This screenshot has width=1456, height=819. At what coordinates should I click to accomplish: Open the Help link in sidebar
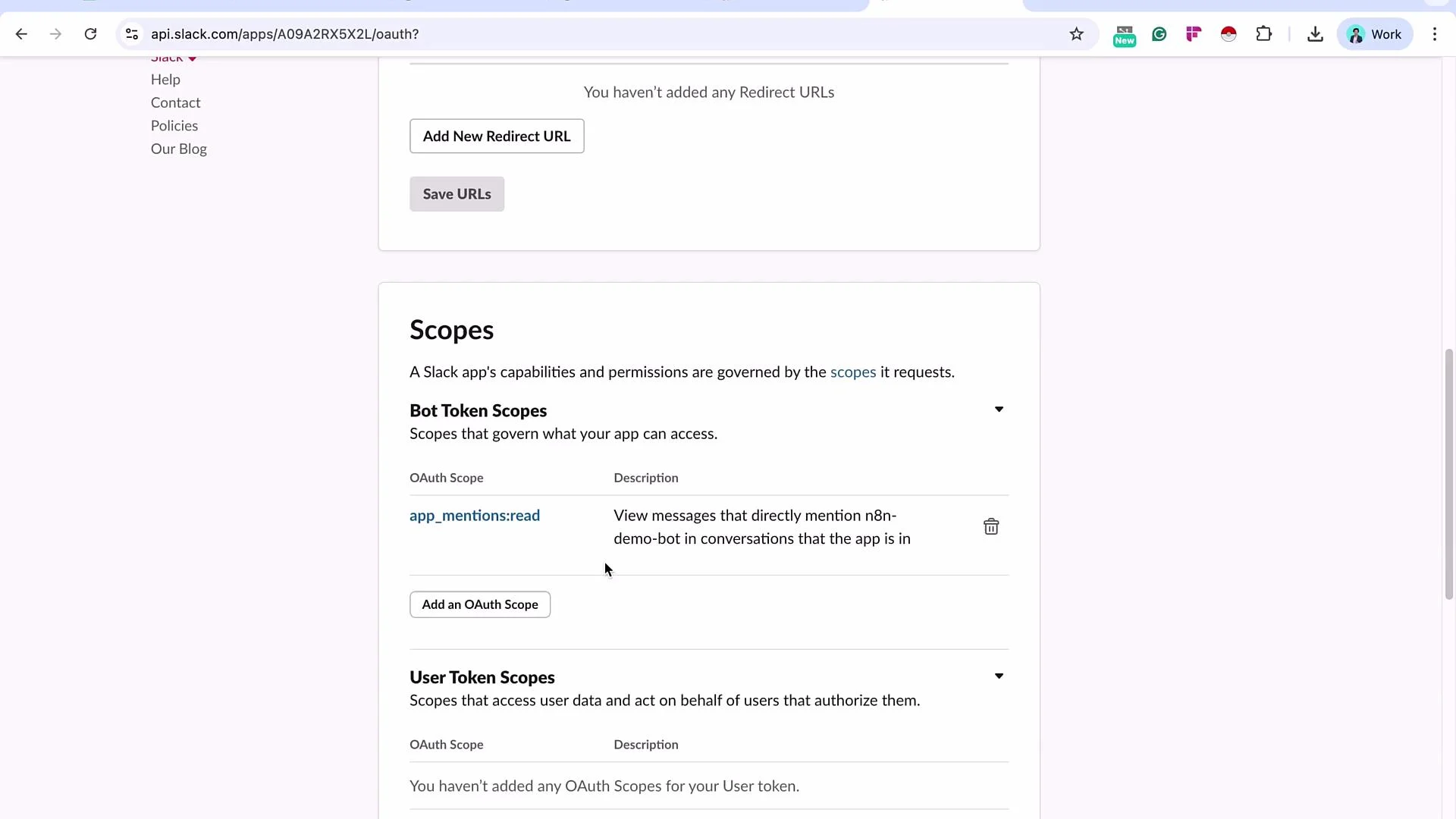pos(165,80)
